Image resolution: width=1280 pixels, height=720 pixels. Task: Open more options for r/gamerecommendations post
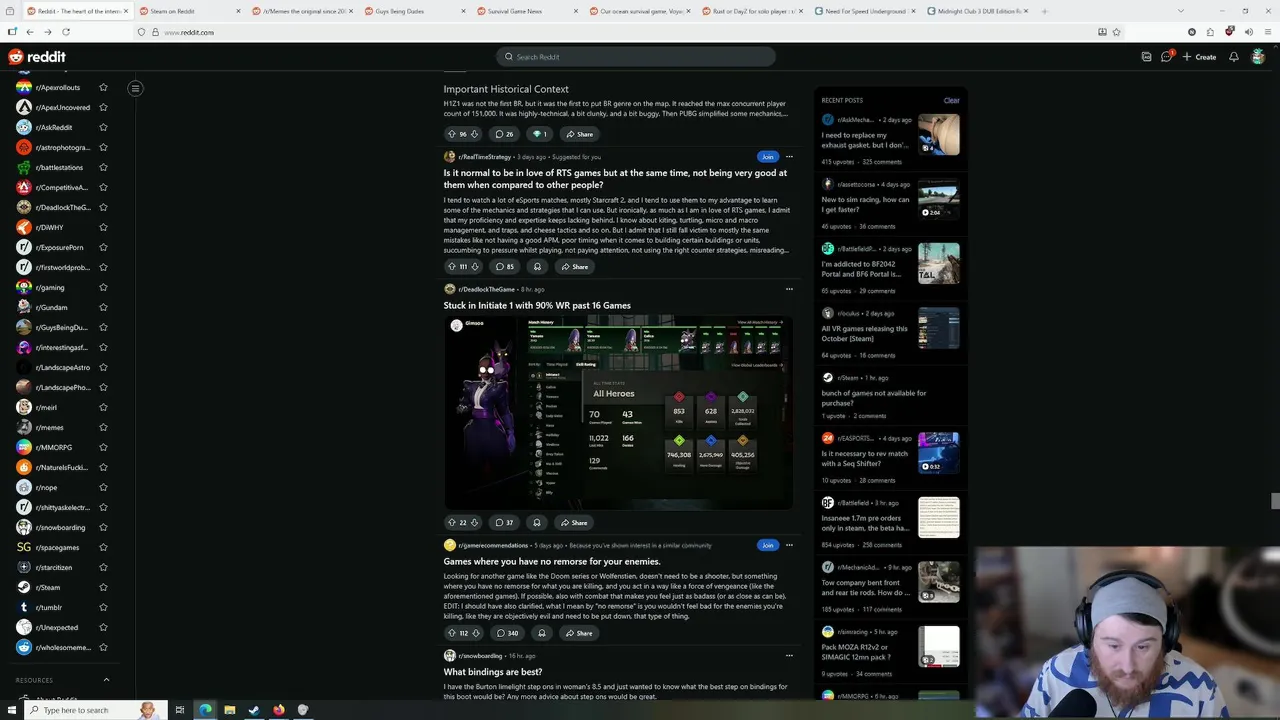[789, 545]
